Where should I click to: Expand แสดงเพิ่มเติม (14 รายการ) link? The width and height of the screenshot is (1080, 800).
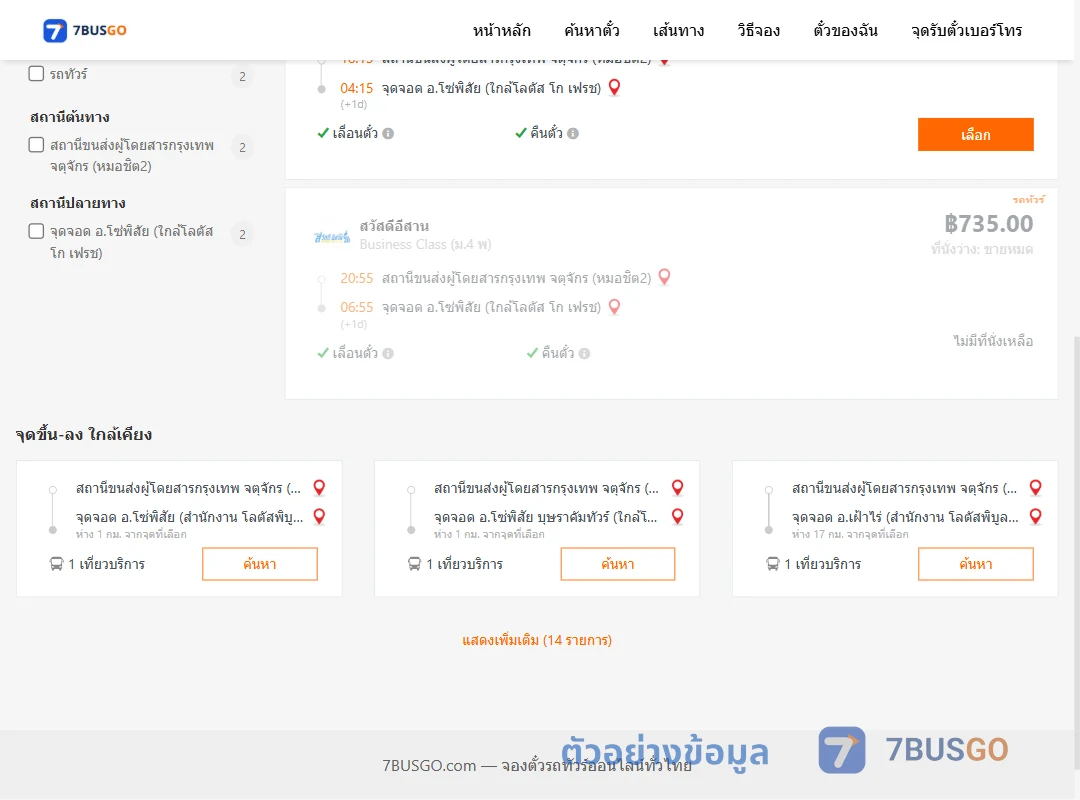tap(537, 640)
